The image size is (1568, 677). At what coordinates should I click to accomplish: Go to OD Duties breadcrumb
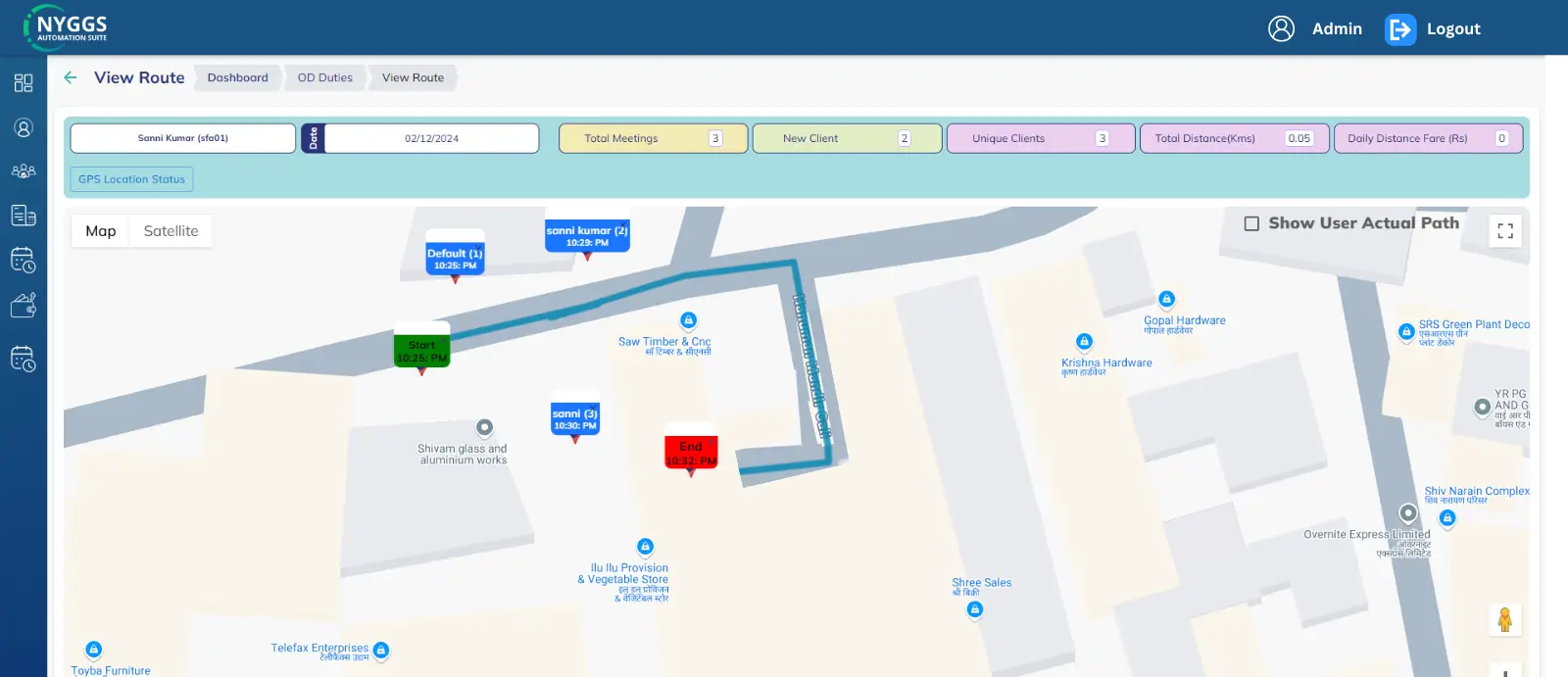325,77
